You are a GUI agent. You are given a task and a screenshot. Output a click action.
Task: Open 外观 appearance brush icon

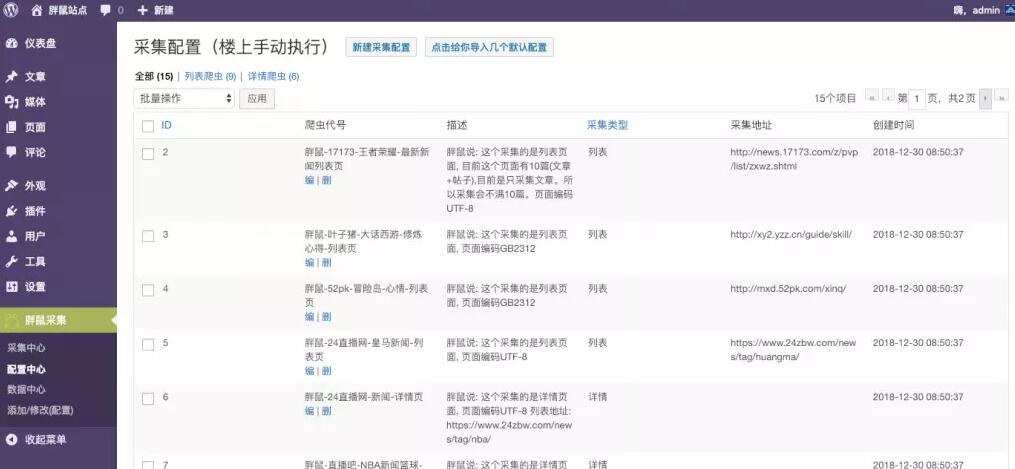(x=11, y=186)
